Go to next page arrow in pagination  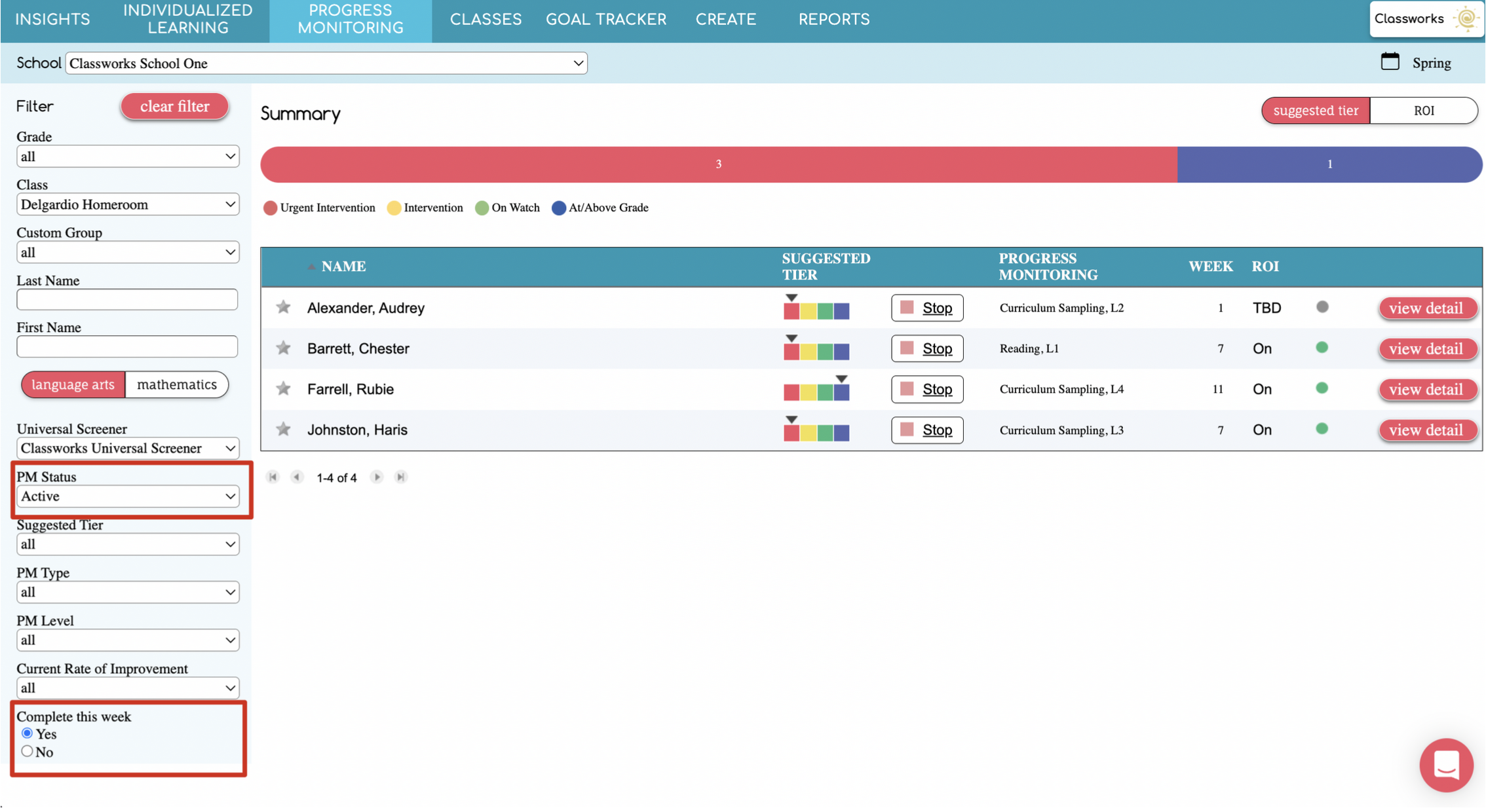coord(377,477)
